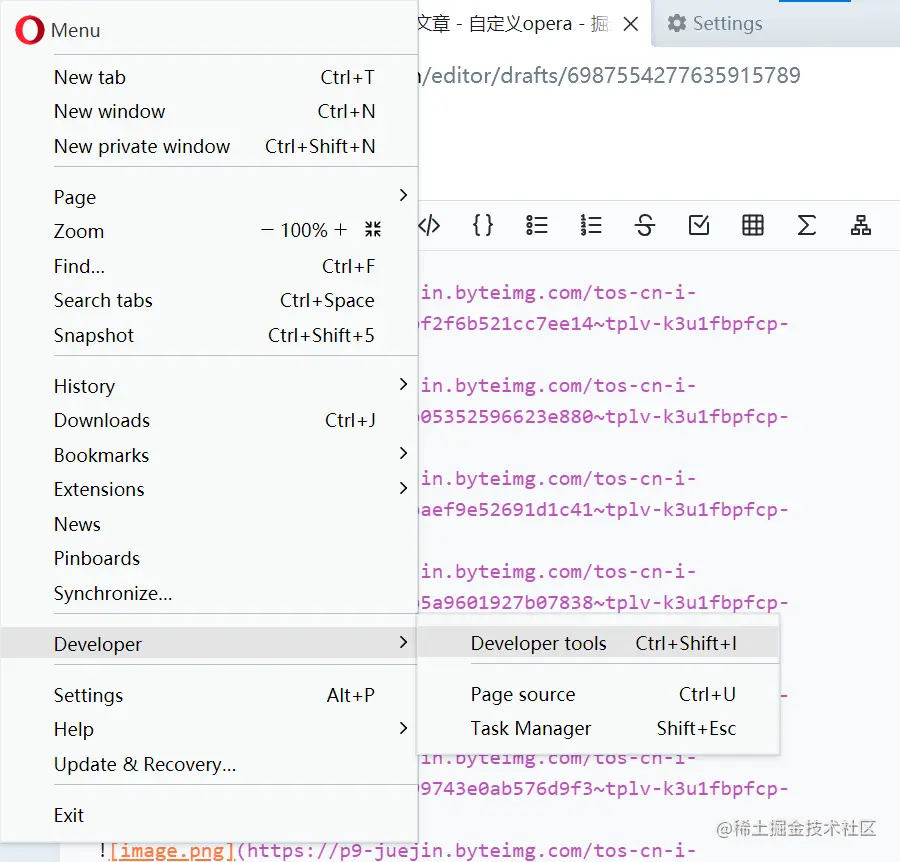The height and width of the screenshot is (862, 900).
Task: Click the Settings tab gear icon
Action: [x=677, y=24]
